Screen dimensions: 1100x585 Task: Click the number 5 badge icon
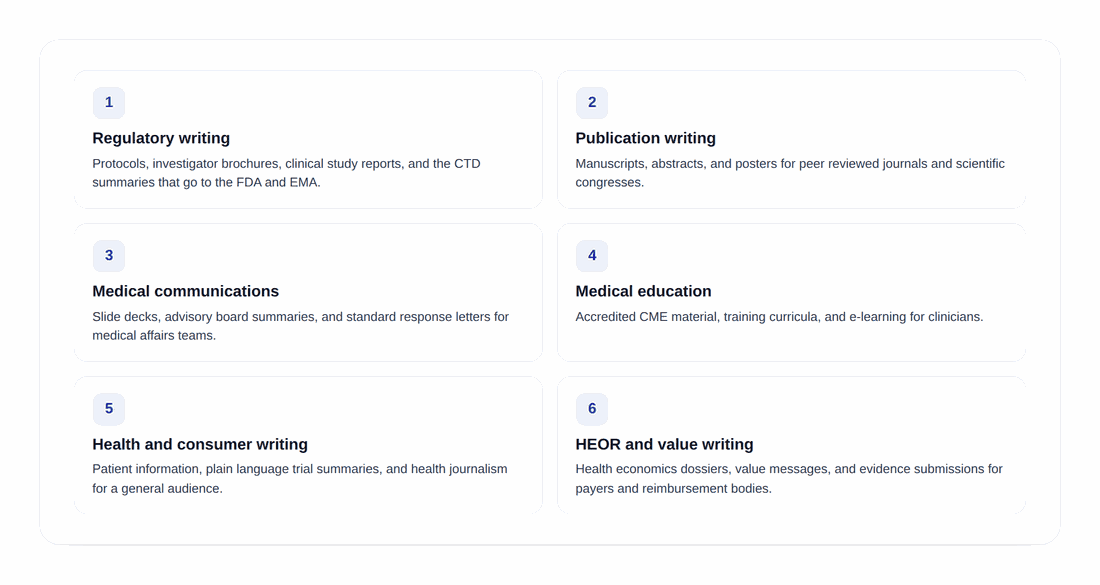[x=109, y=408]
